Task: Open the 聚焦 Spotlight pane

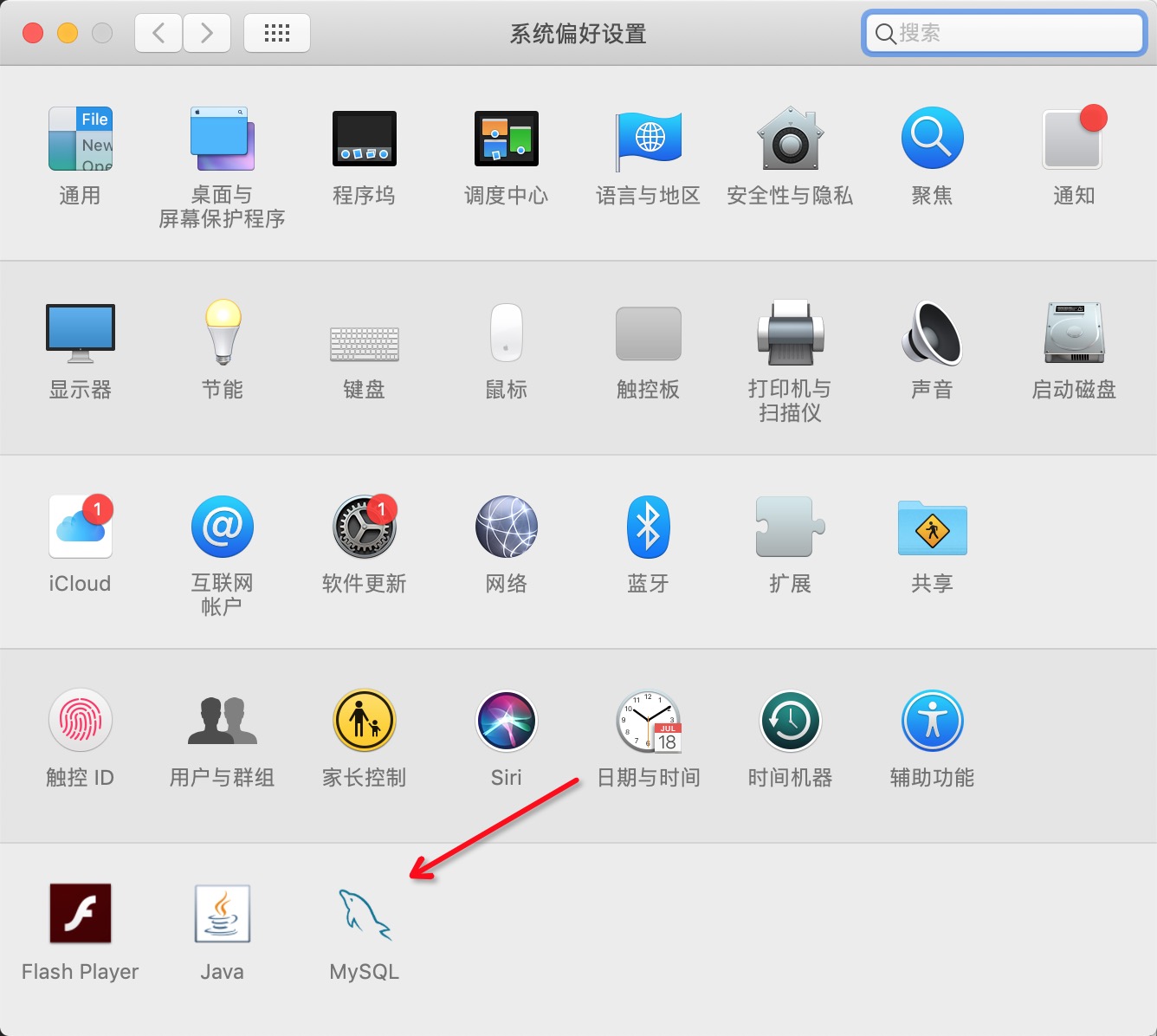Action: (x=933, y=139)
